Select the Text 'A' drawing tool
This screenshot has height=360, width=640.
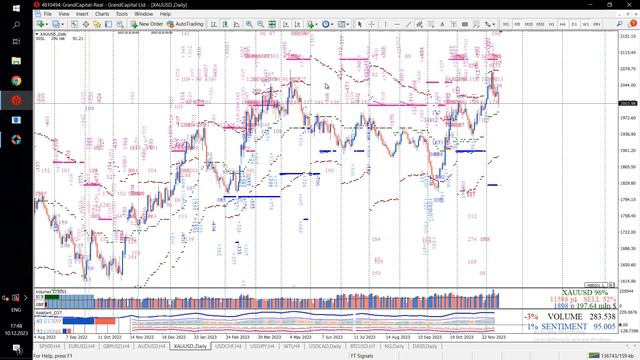442,24
